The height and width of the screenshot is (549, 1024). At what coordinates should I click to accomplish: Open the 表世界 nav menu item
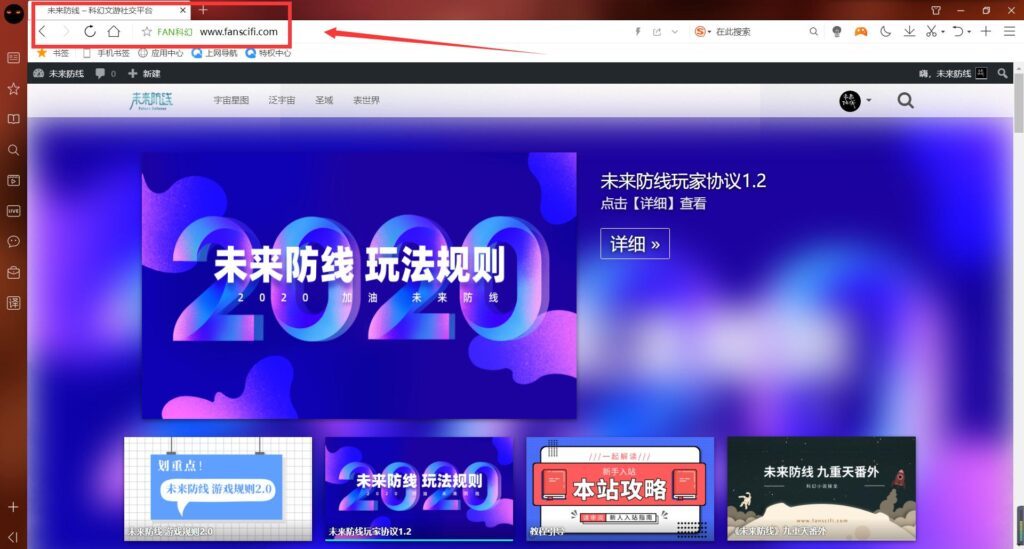point(366,100)
